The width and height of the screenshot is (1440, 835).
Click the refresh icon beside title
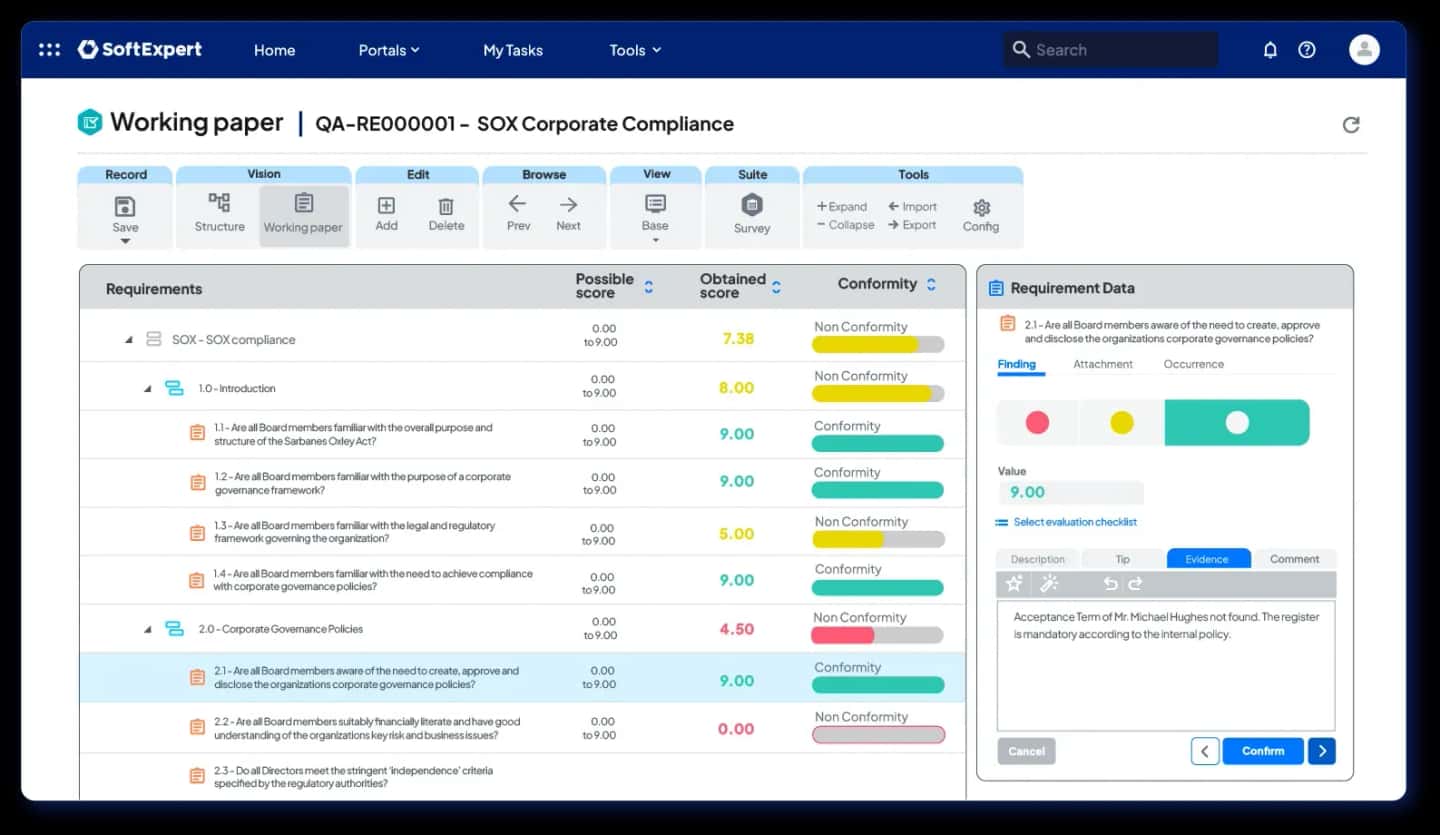coord(1350,125)
